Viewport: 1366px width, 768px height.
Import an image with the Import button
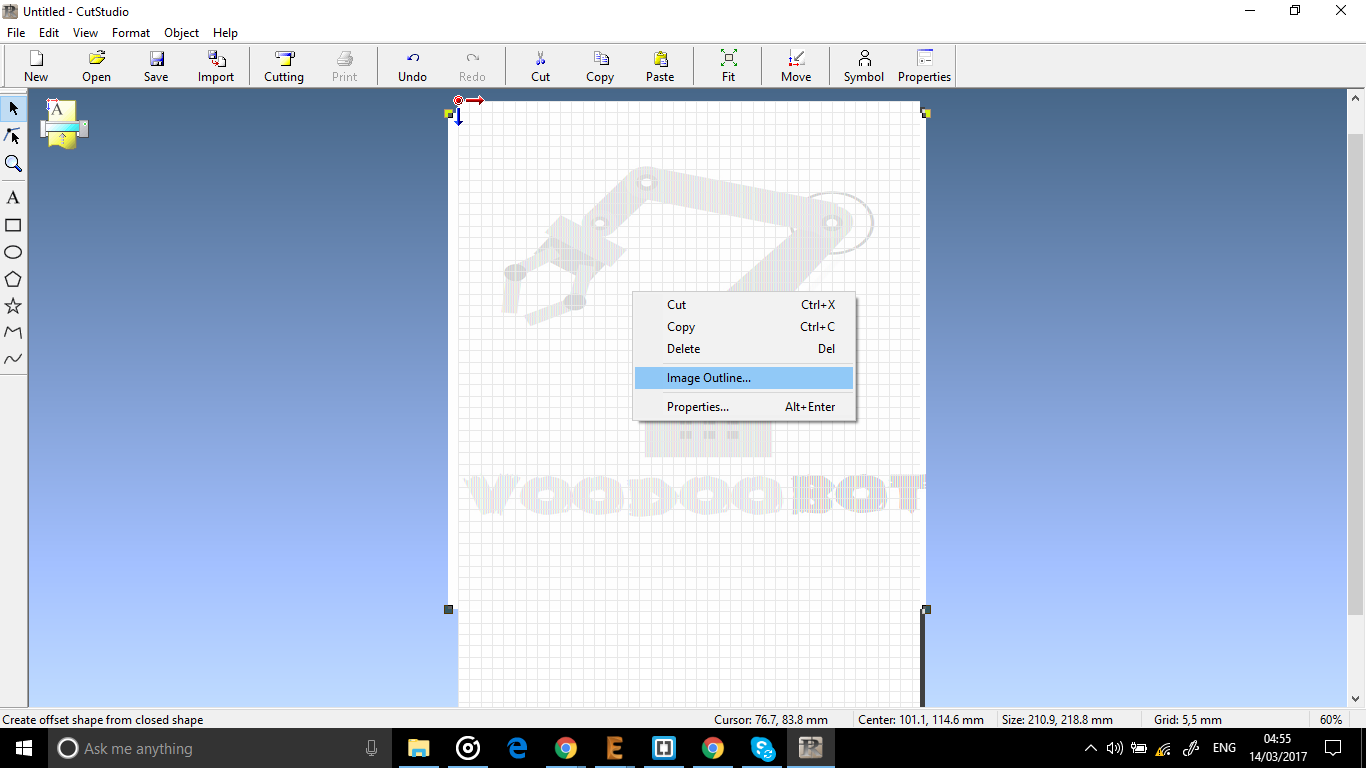216,66
